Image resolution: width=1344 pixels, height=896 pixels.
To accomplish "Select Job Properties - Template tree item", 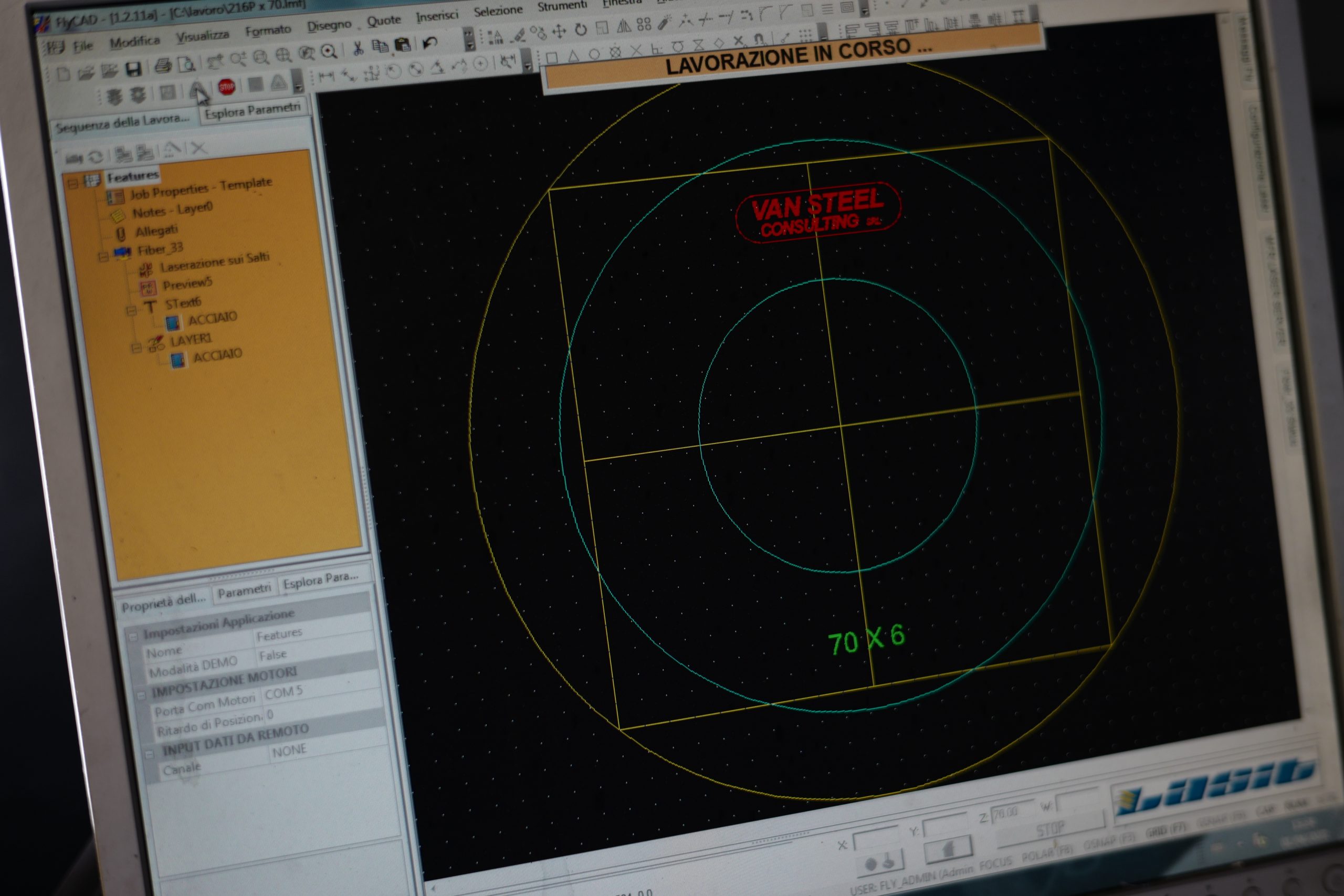I will coord(201,188).
